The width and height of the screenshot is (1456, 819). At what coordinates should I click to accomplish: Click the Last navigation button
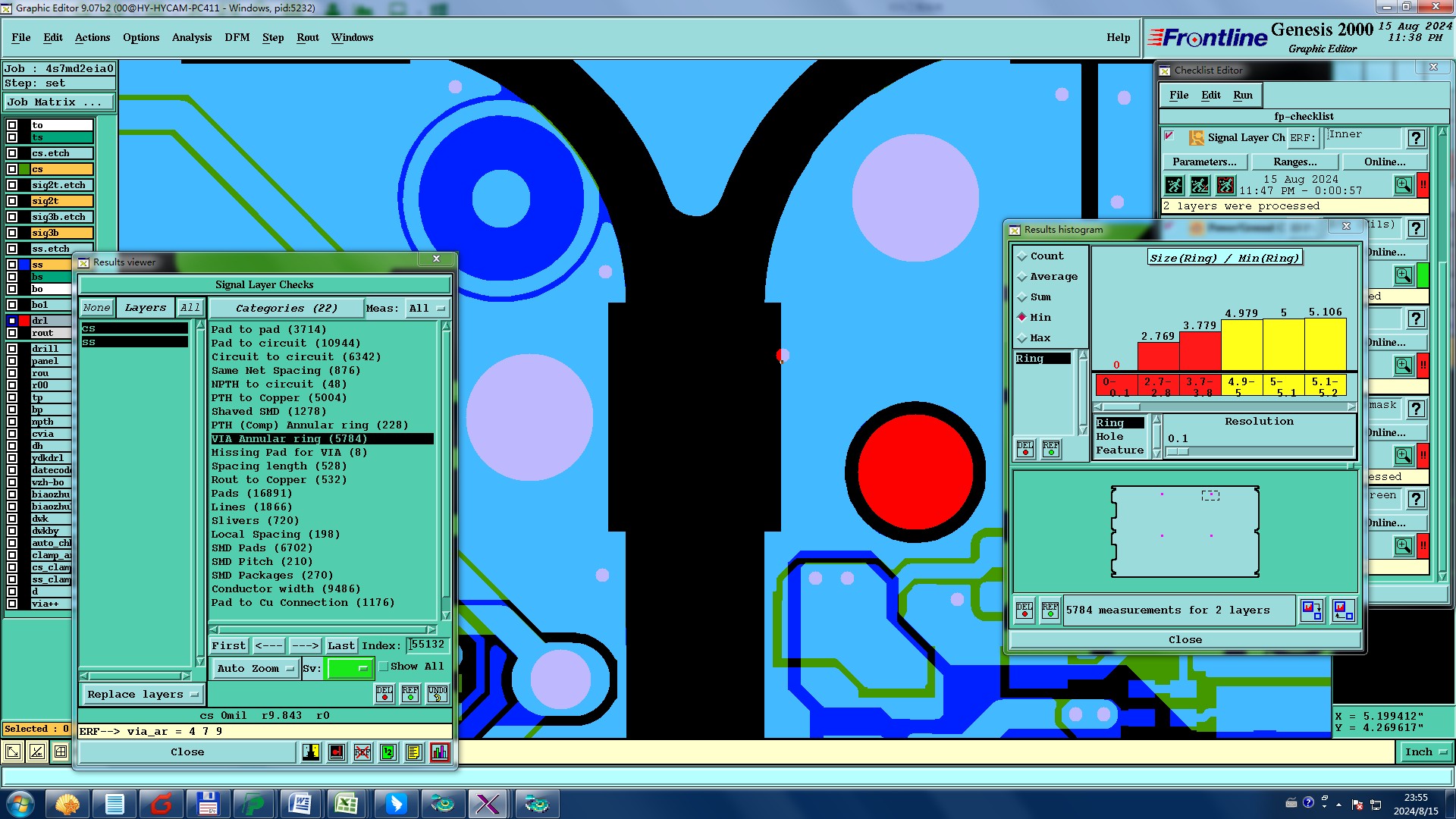pyautogui.click(x=340, y=646)
